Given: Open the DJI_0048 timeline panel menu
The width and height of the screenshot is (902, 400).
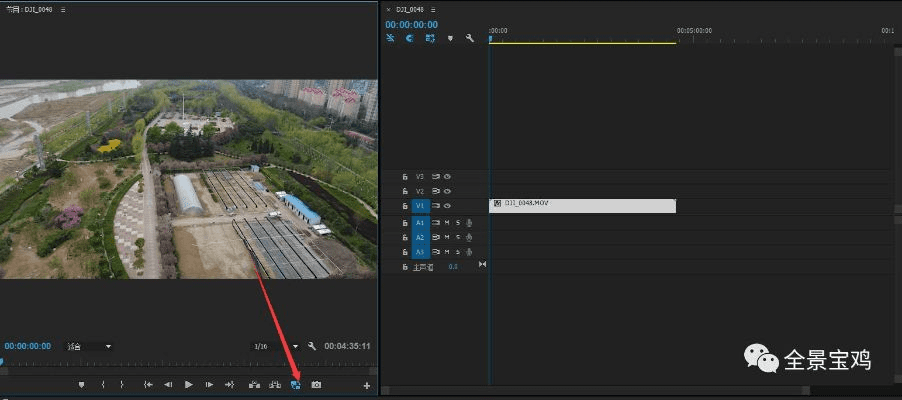Looking at the screenshot, I should [434, 10].
